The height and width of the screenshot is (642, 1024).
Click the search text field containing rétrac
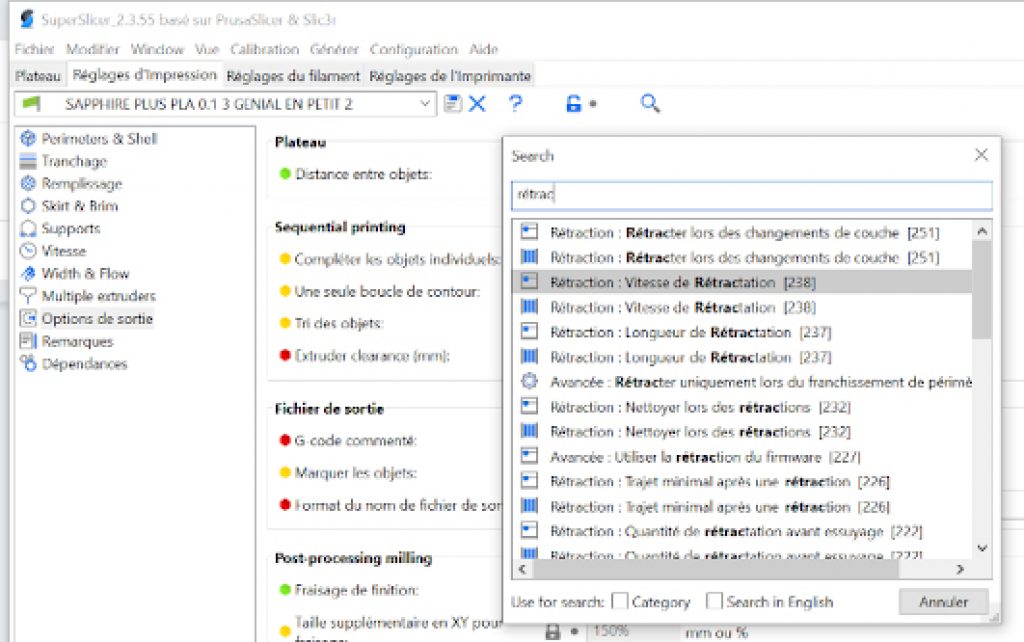coord(752,195)
